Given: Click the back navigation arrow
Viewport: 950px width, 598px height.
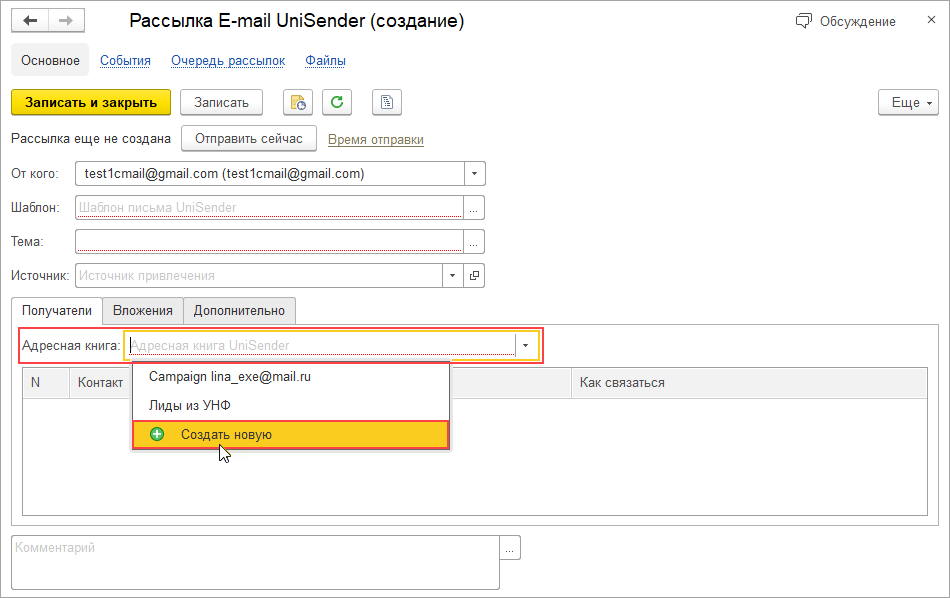Looking at the screenshot, I should click(30, 21).
